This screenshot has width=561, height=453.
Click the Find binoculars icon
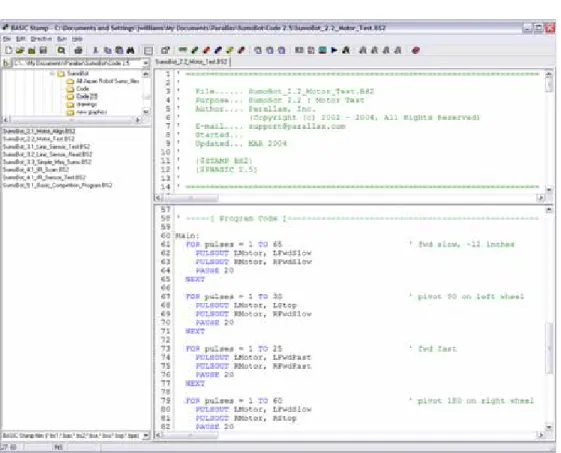point(131,50)
